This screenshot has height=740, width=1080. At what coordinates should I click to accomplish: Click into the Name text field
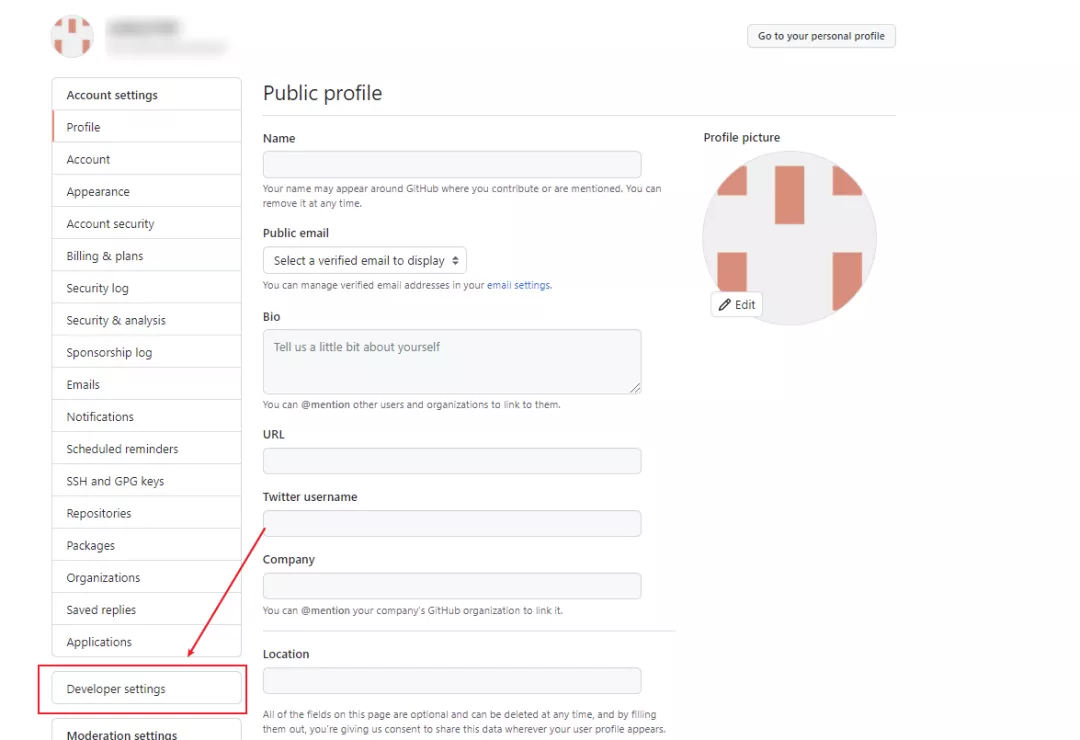(452, 165)
